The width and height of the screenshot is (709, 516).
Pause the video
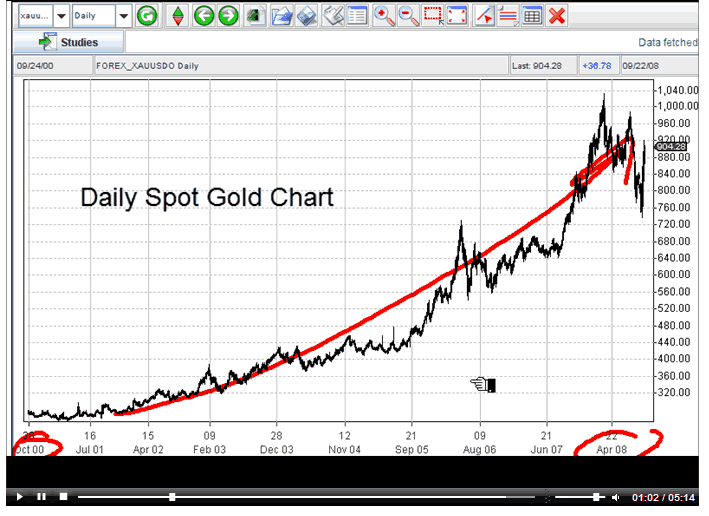point(41,497)
